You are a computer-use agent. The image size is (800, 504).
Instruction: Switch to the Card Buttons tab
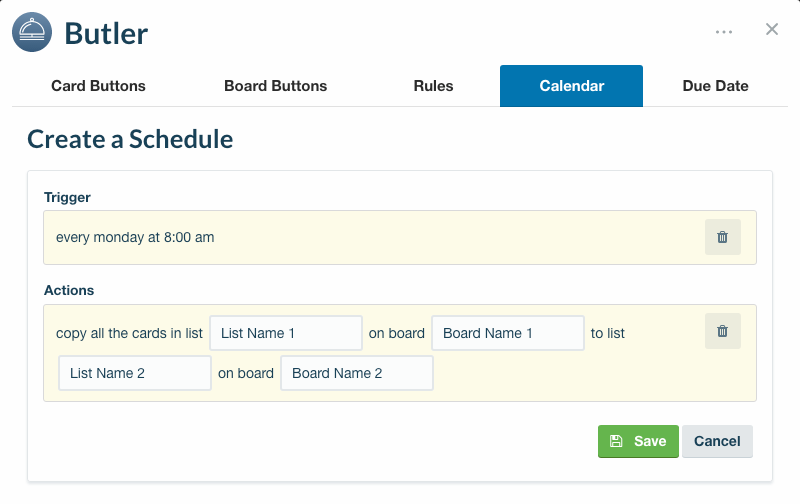(x=98, y=86)
